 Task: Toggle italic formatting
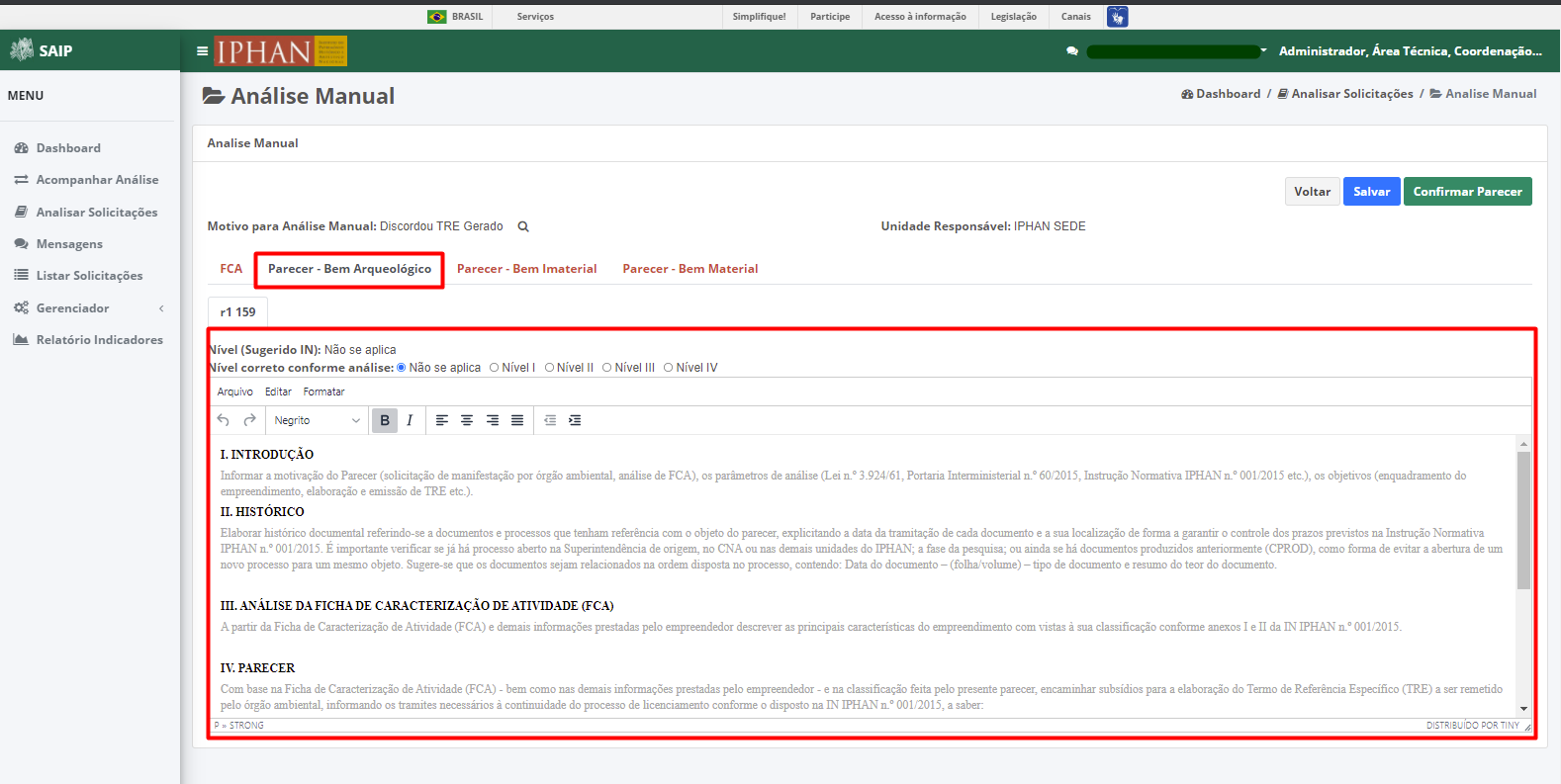tap(410, 420)
